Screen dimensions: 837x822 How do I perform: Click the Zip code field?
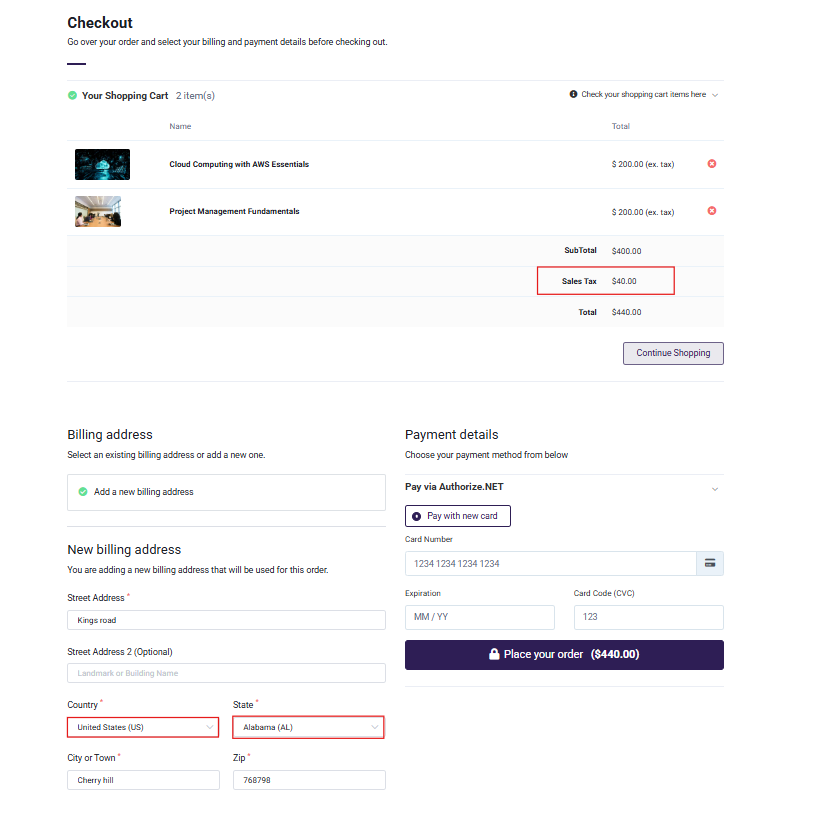(x=308, y=780)
